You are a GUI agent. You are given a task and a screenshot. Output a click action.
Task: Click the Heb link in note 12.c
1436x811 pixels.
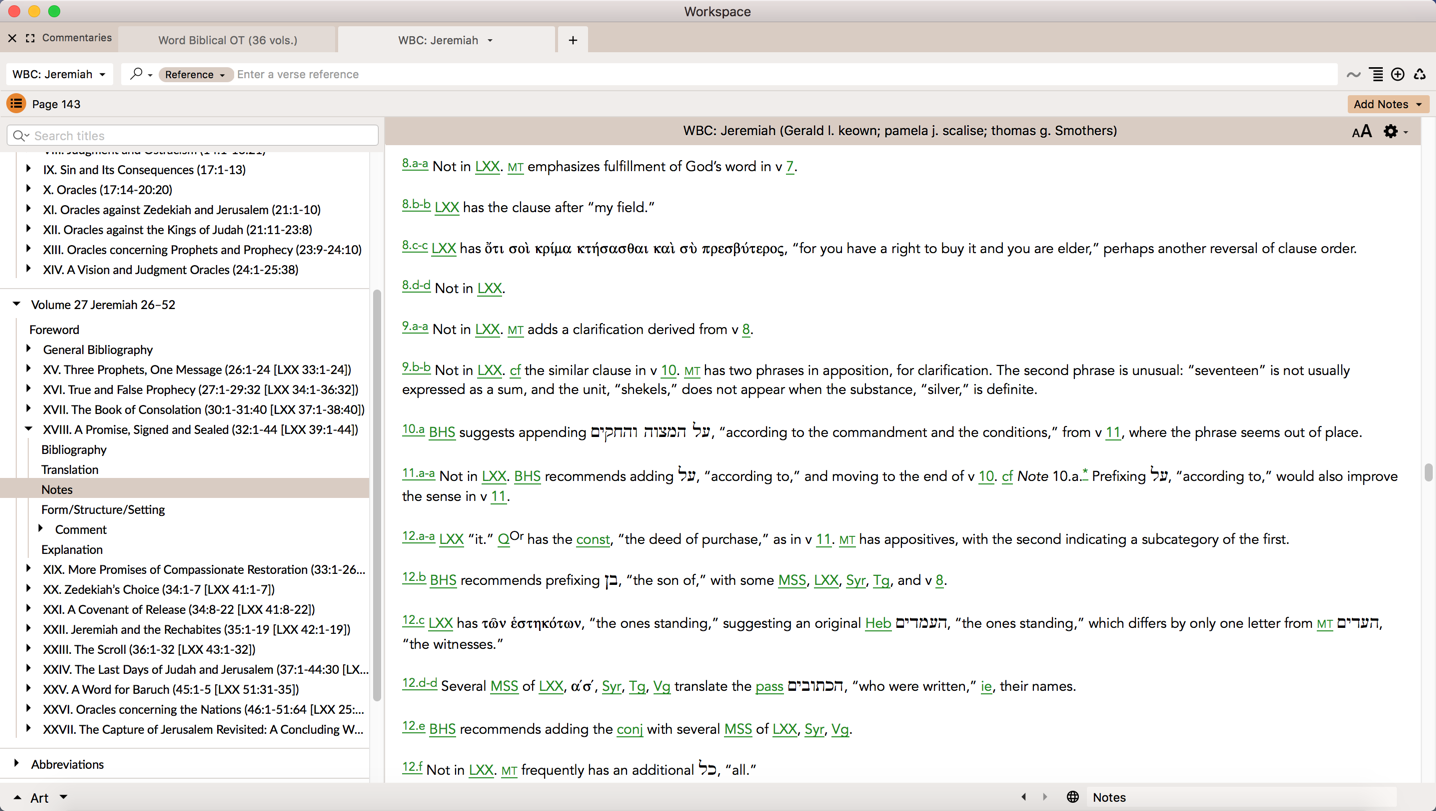[x=878, y=624]
